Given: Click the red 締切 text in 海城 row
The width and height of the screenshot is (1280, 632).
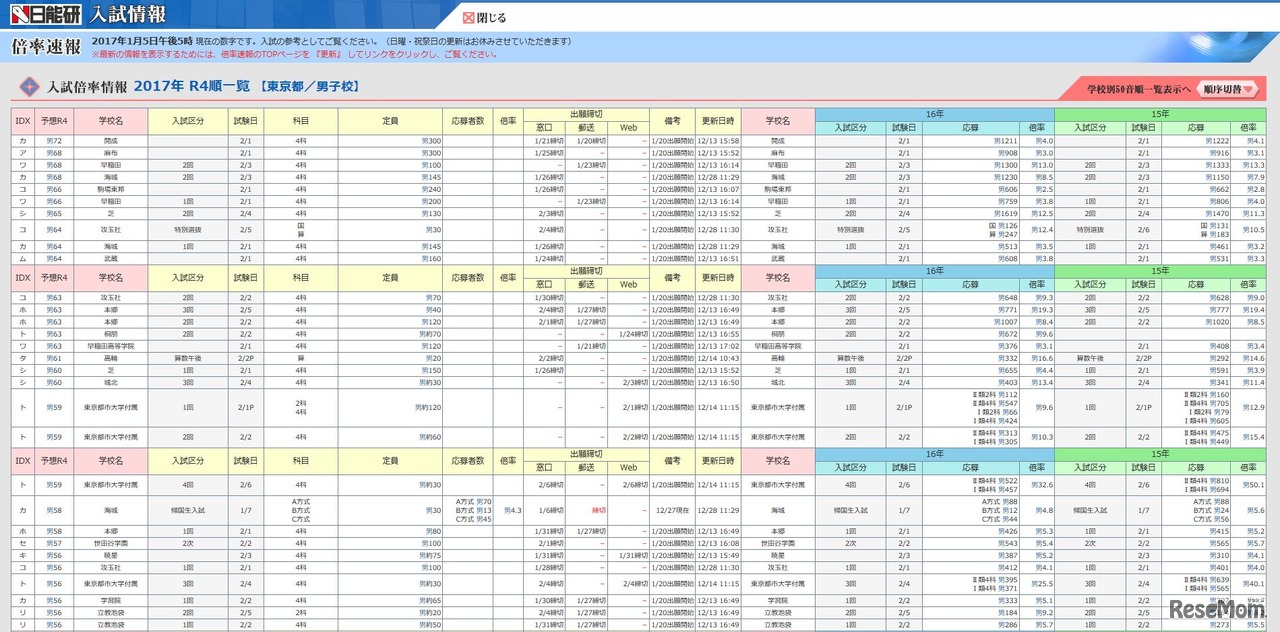Looking at the screenshot, I should click(x=599, y=510).
